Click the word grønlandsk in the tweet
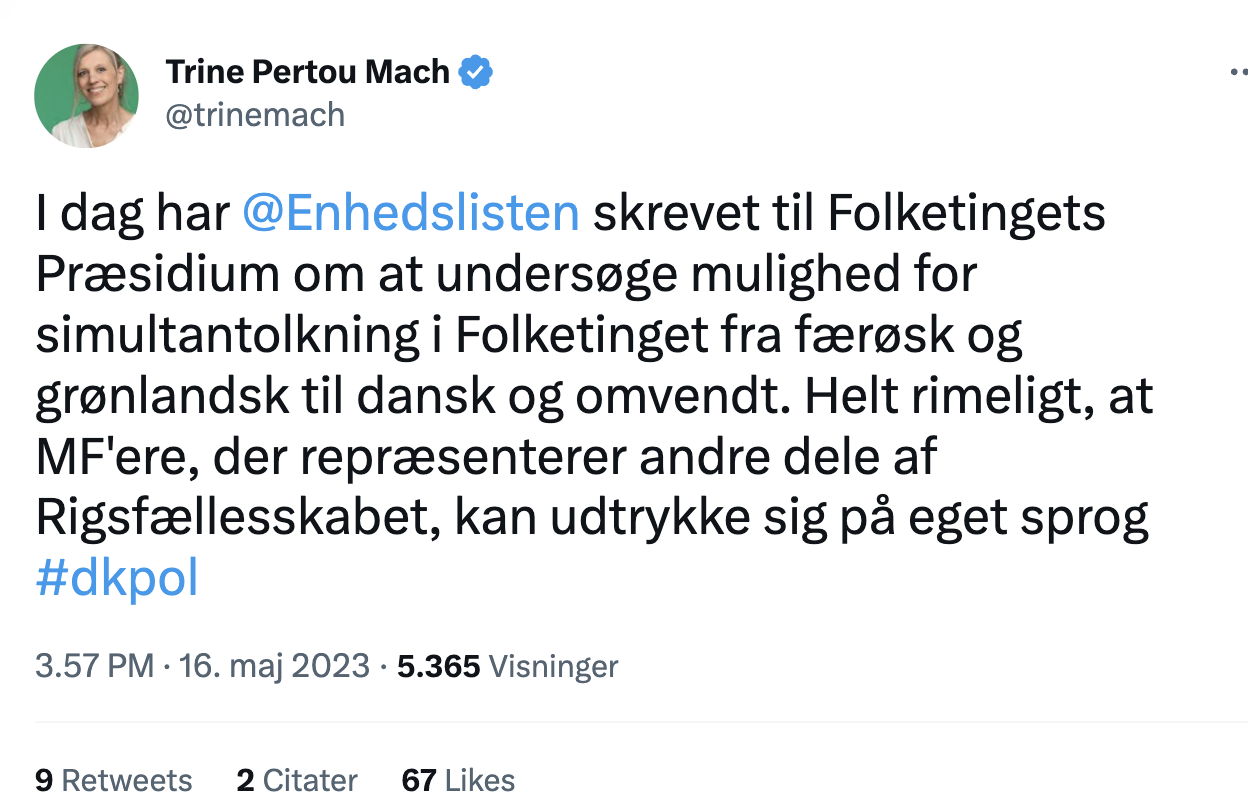The width and height of the screenshot is (1248, 798). 162,397
